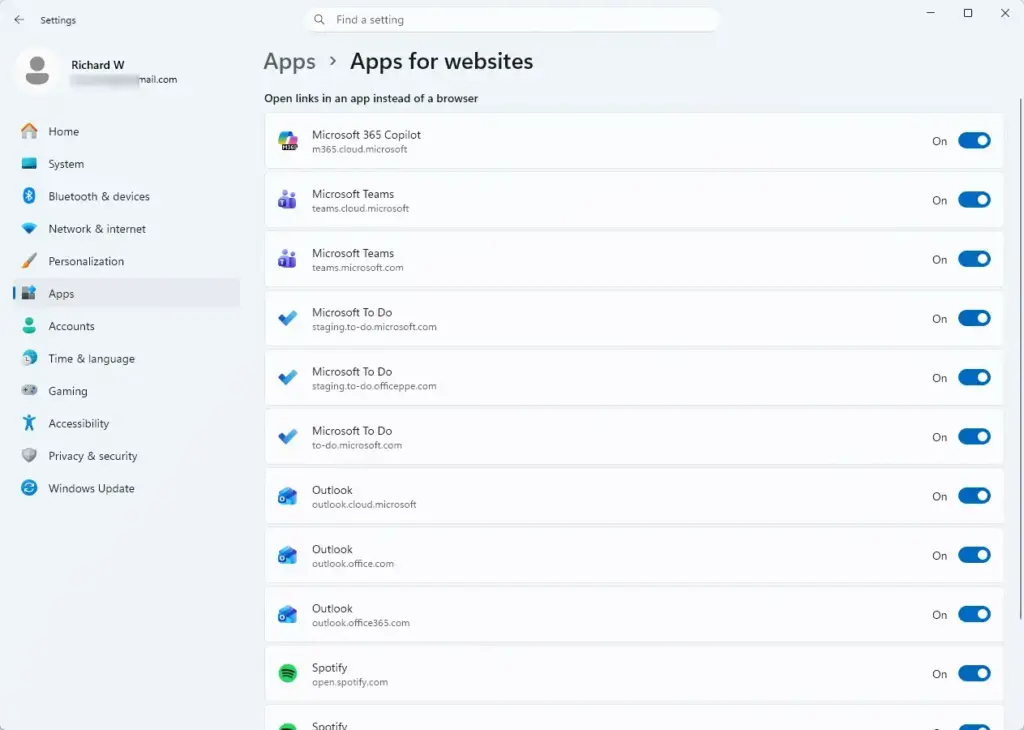This screenshot has width=1024, height=730.
Task: Click To Do icon for staging.to-do.officeppe.com
Action: [x=287, y=377]
